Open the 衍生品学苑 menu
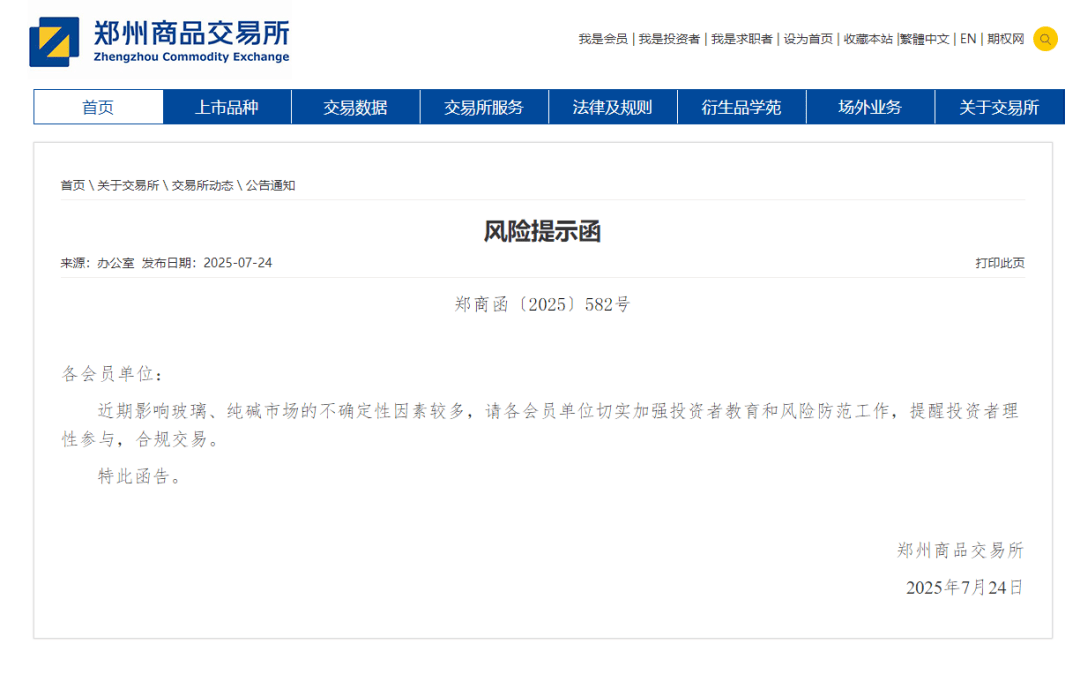 coord(741,107)
